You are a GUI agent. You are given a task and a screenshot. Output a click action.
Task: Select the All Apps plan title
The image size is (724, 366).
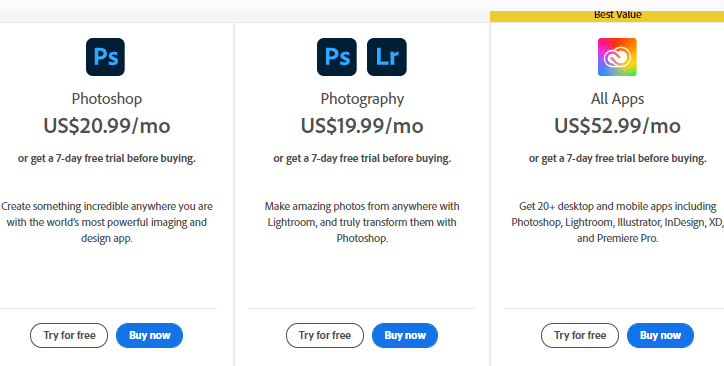(617, 99)
